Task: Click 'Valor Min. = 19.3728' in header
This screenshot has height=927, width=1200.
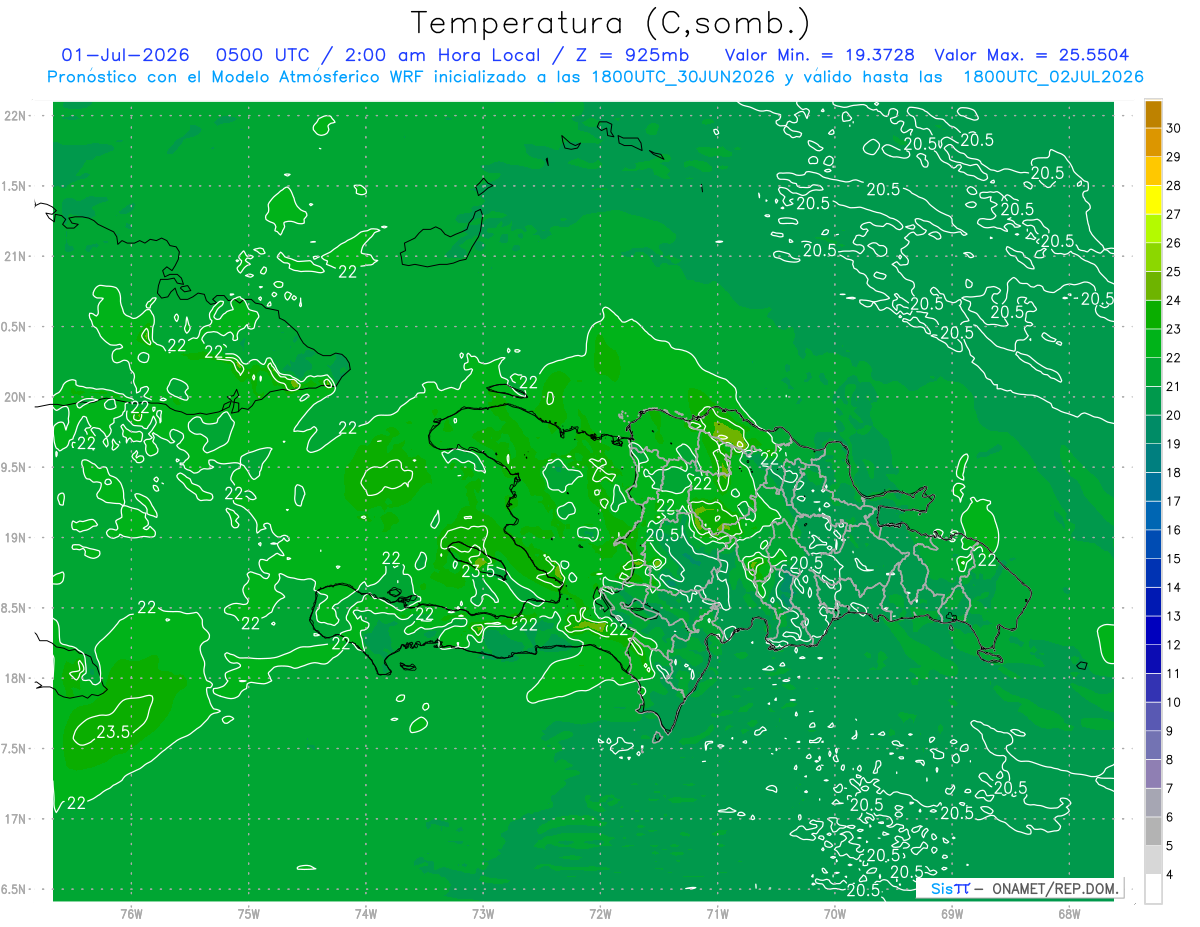Action: 818,55
